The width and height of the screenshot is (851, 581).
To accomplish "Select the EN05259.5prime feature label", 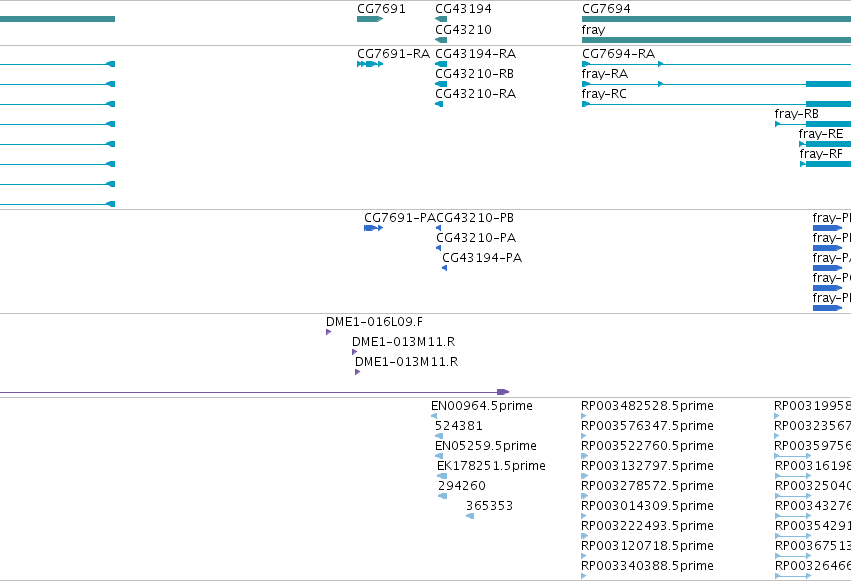I will pyautogui.click(x=486, y=446).
